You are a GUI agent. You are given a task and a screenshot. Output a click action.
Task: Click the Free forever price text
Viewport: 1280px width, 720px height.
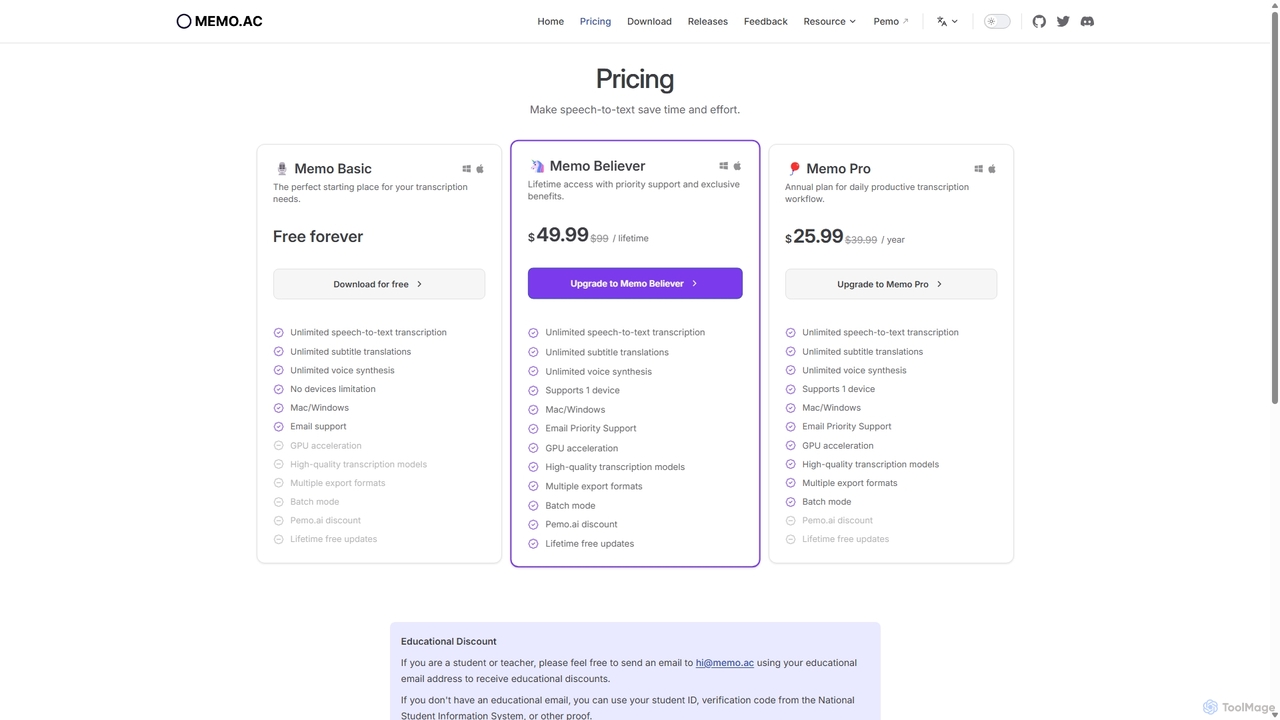(x=318, y=237)
